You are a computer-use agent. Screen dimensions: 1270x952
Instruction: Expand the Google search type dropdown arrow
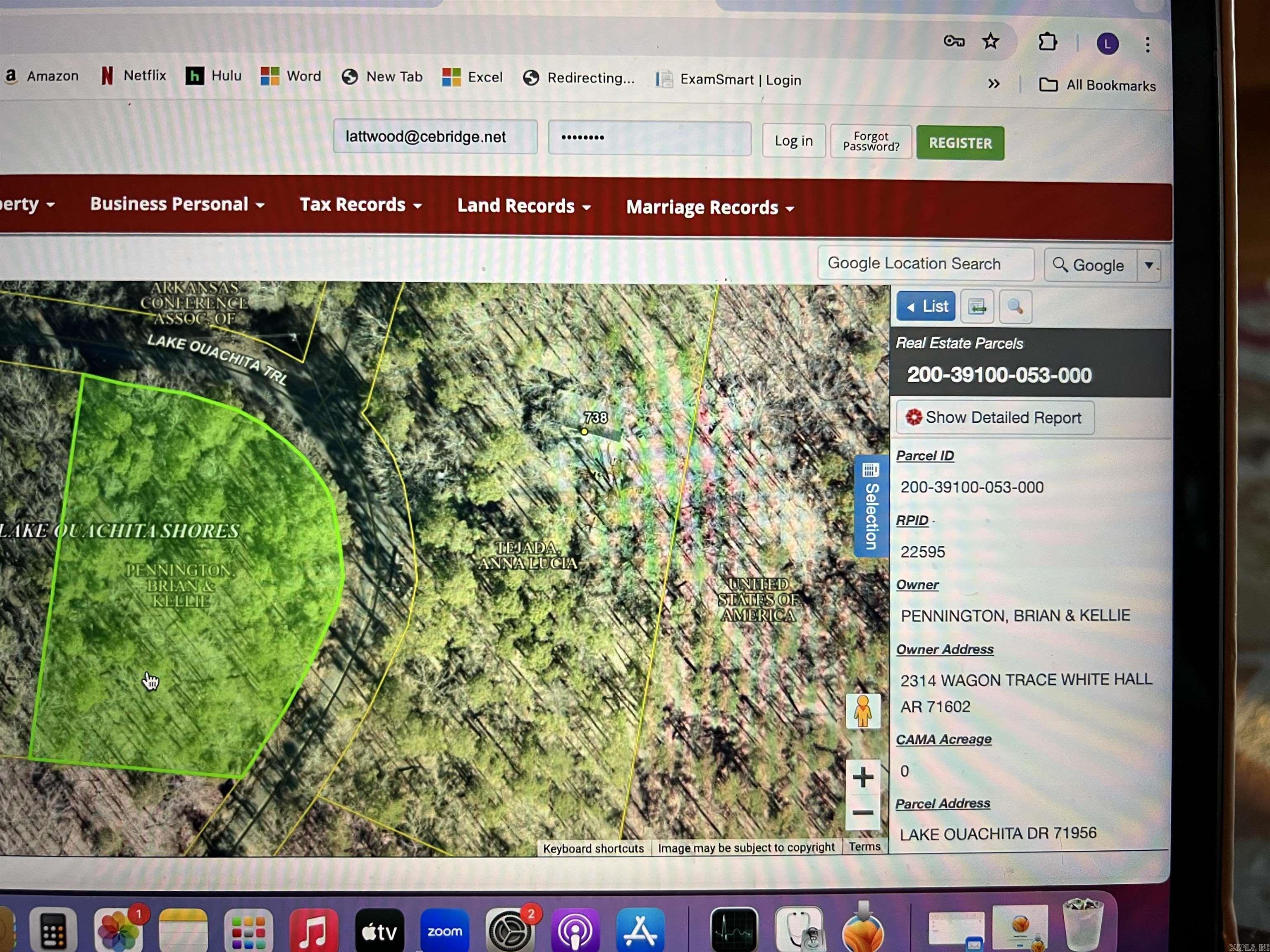[1149, 265]
